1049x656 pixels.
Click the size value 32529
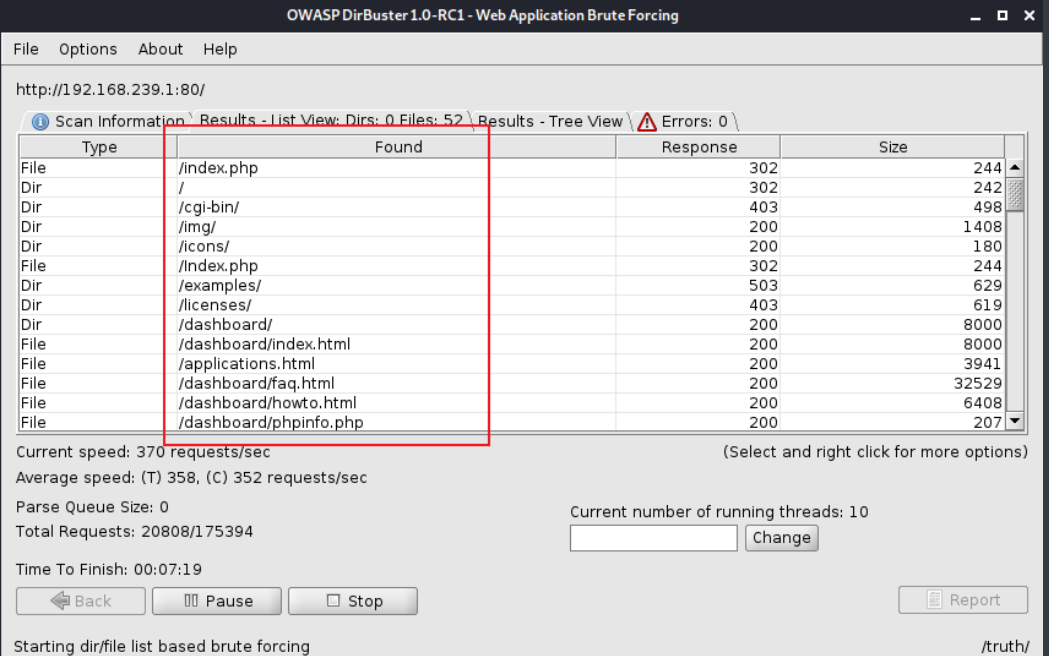[x=977, y=383]
